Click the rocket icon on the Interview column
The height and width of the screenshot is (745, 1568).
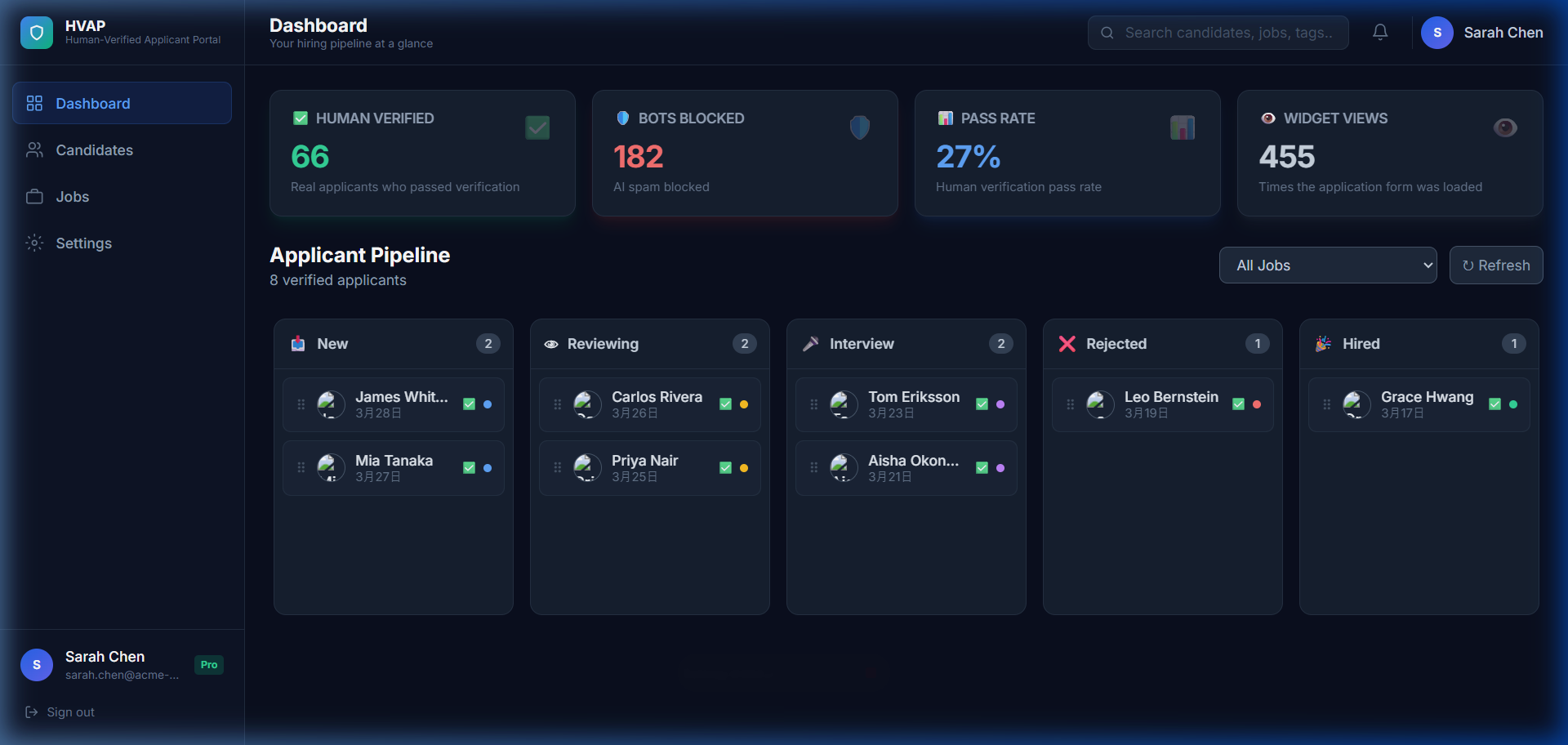coord(809,344)
